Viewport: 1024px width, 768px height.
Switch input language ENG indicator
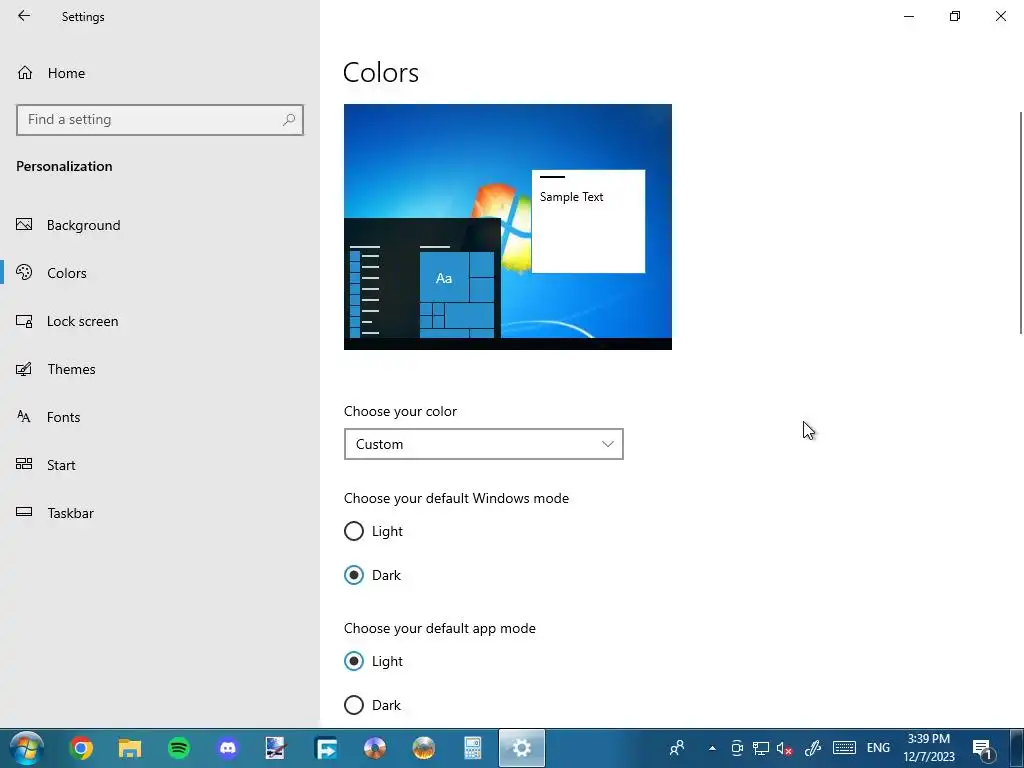(x=878, y=748)
